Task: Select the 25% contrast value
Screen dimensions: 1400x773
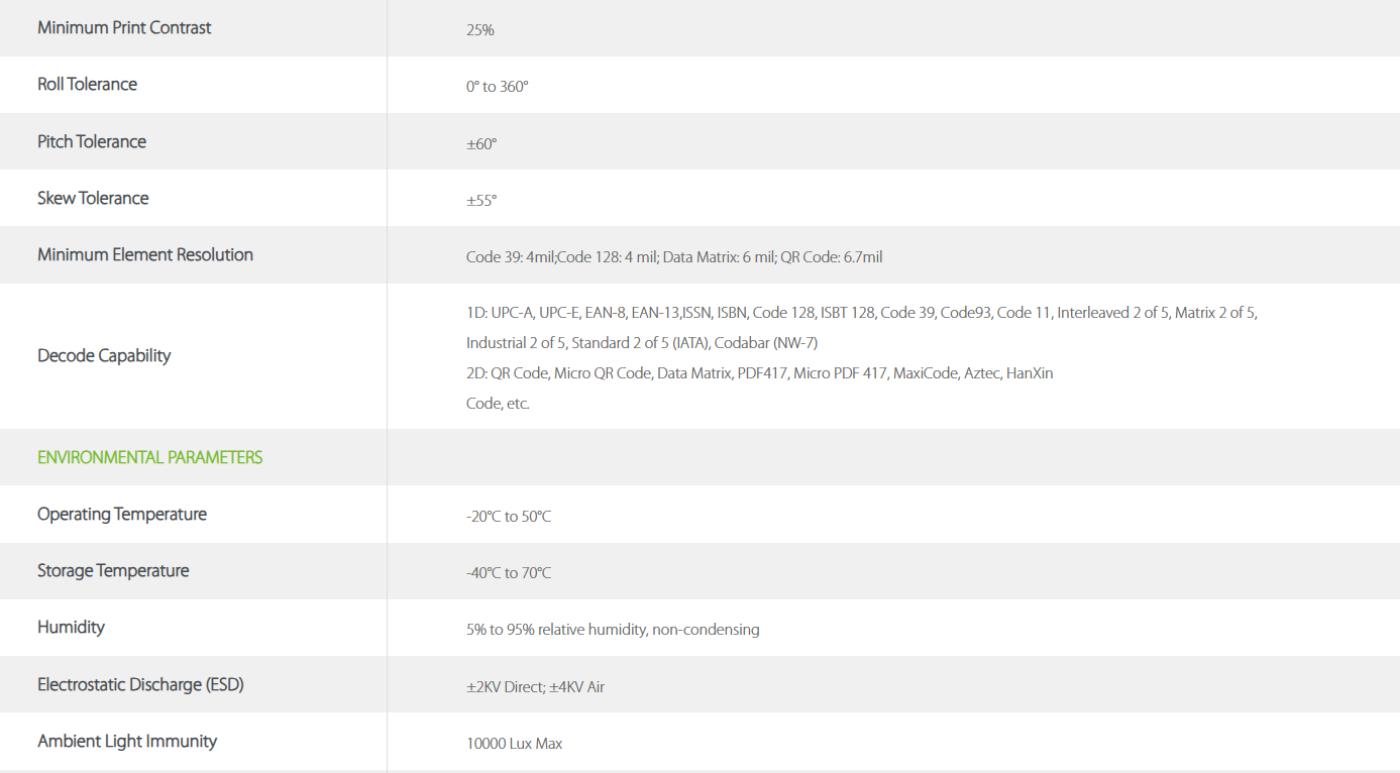Action: [x=480, y=30]
